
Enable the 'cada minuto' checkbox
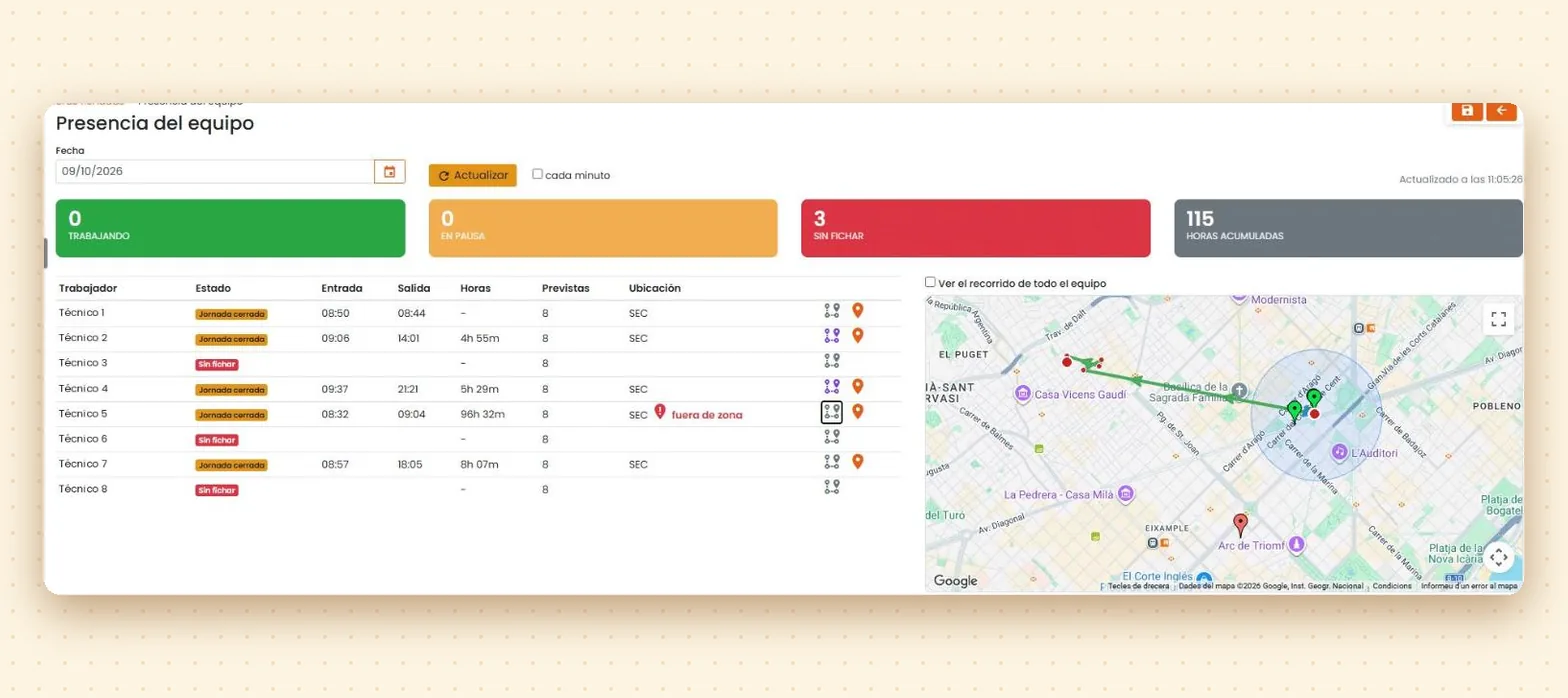[538, 174]
